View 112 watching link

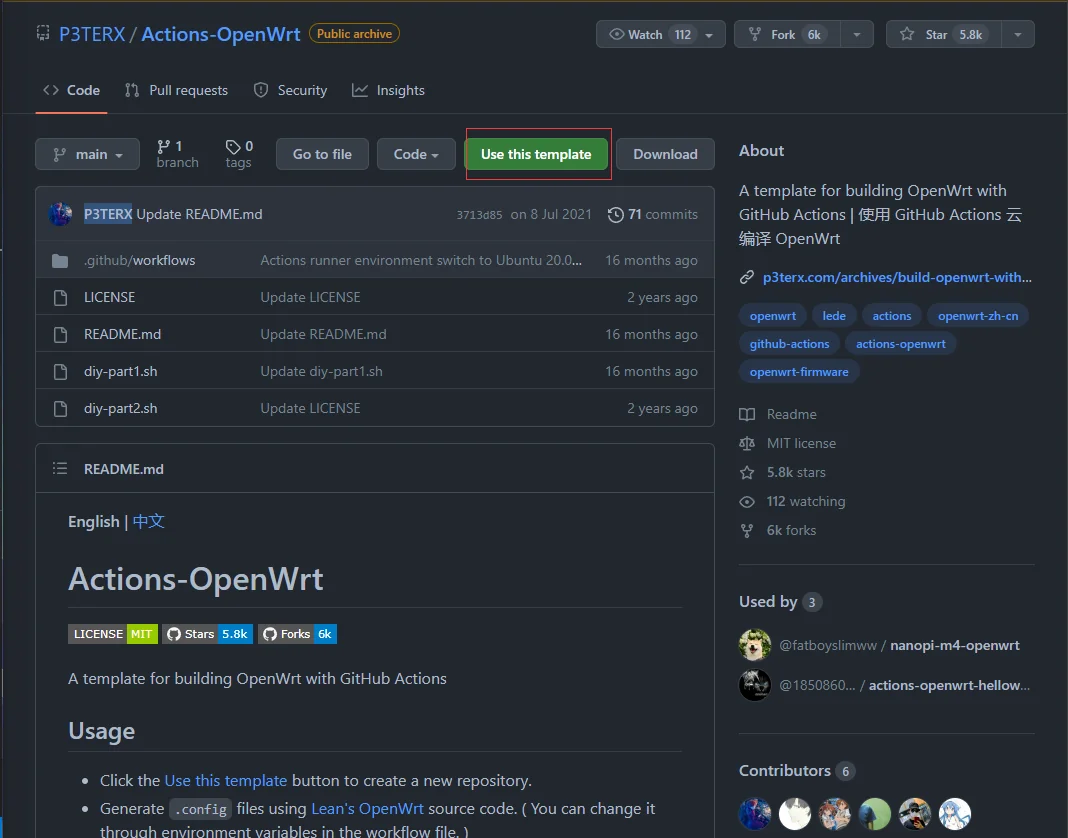[x=792, y=501]
